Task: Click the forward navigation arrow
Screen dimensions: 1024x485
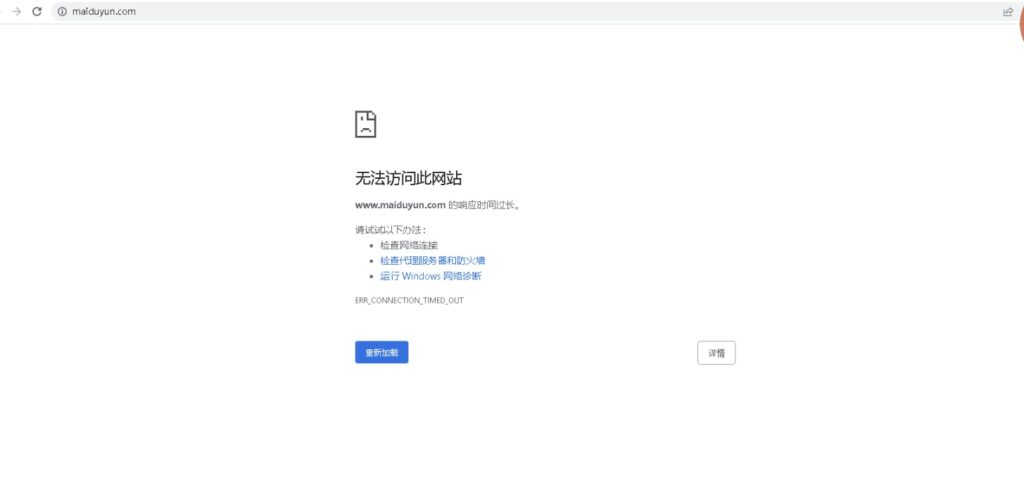Action: point(16,11)
